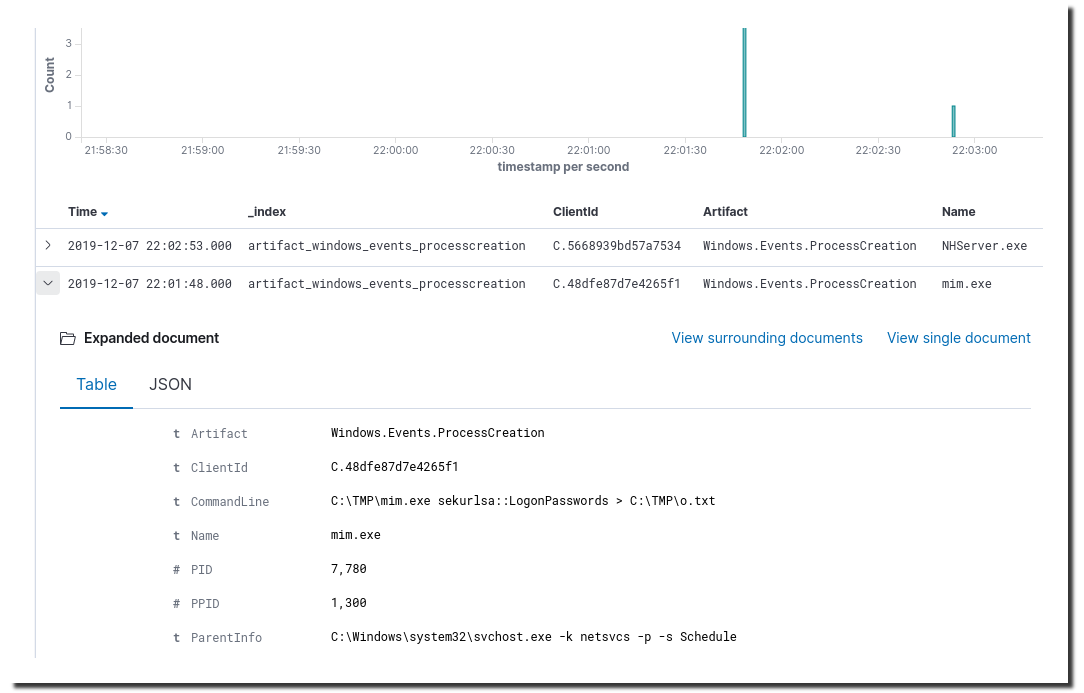Click the Expanded document folder icon
Viewport: 1084px width, 693px height.
[68, 339]
